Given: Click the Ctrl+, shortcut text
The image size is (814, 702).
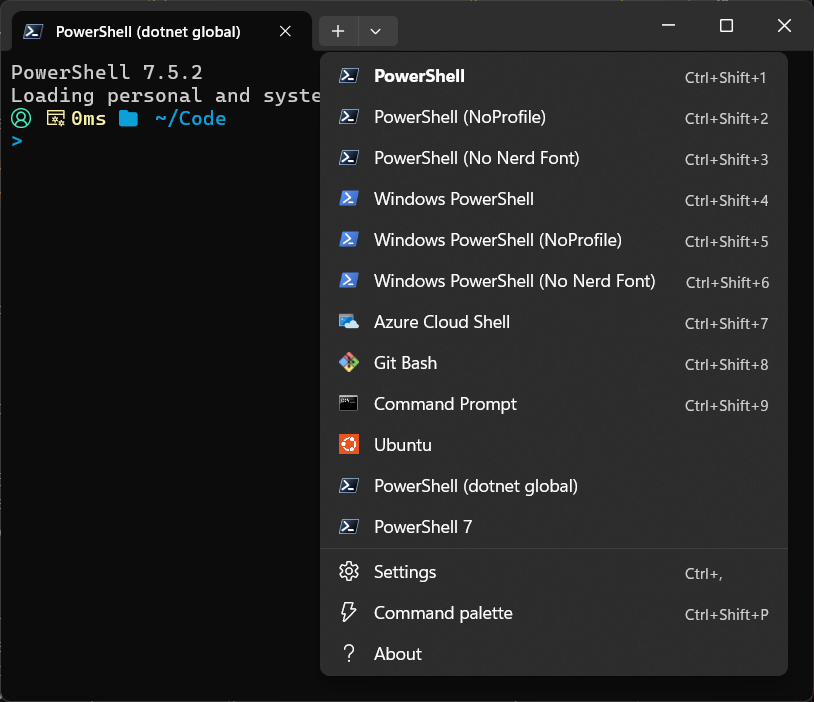Looking at the screenshot, I should tap(703, 574).
